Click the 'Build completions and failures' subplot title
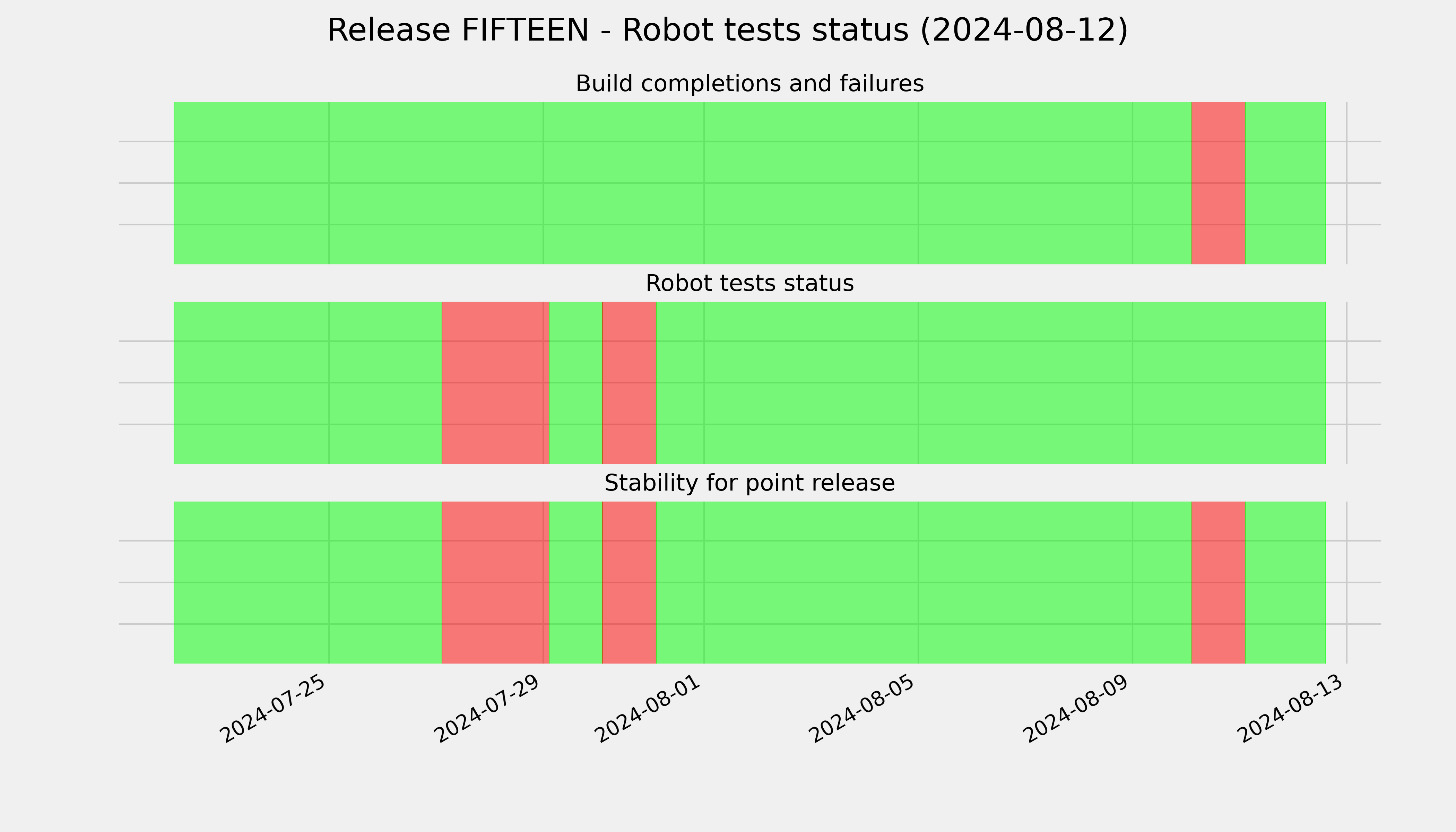This screenshot has width=1456, height=832. (x=749, y=84)
